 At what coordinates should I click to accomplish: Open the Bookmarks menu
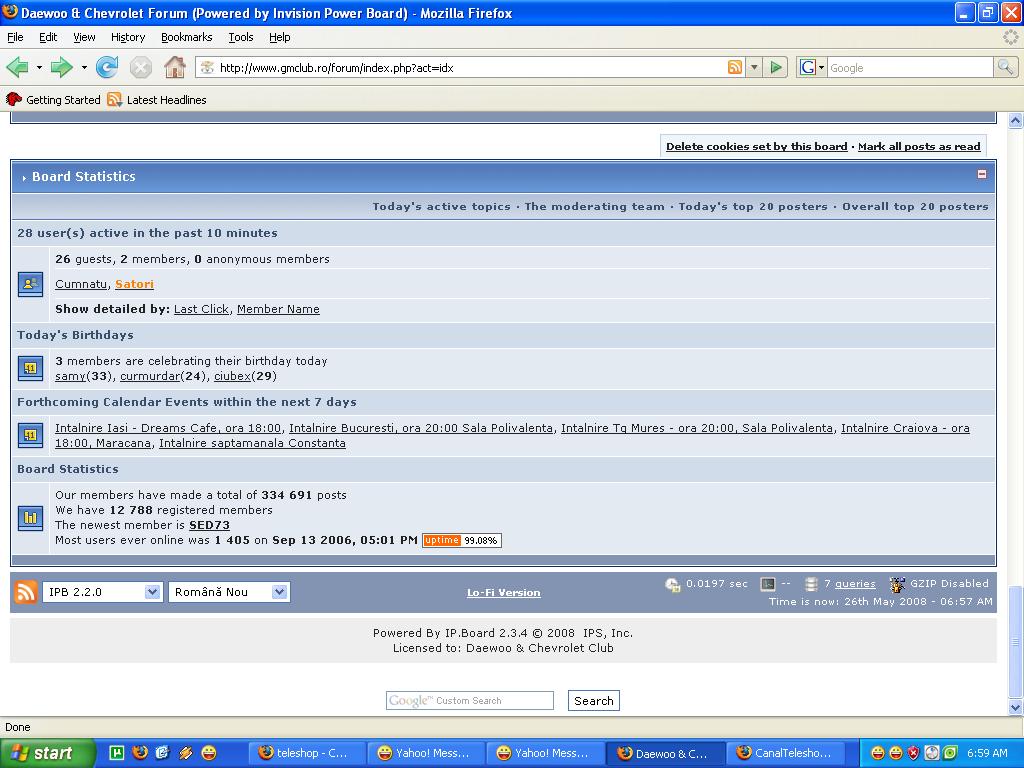pyautogui.click(x=186, y=37)
